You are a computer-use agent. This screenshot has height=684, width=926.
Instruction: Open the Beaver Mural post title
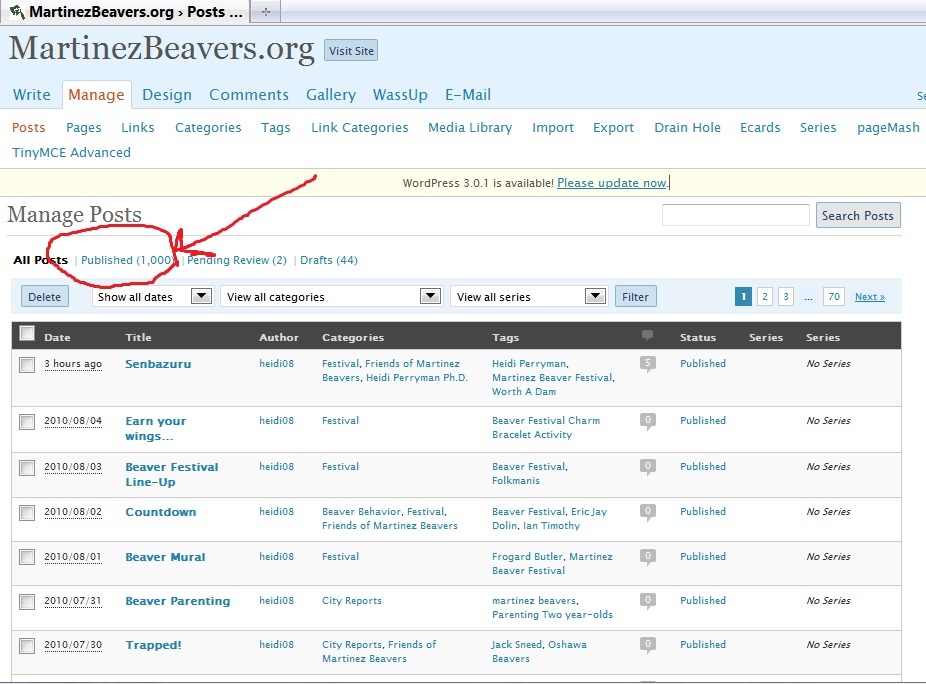(x=165, y=557)
